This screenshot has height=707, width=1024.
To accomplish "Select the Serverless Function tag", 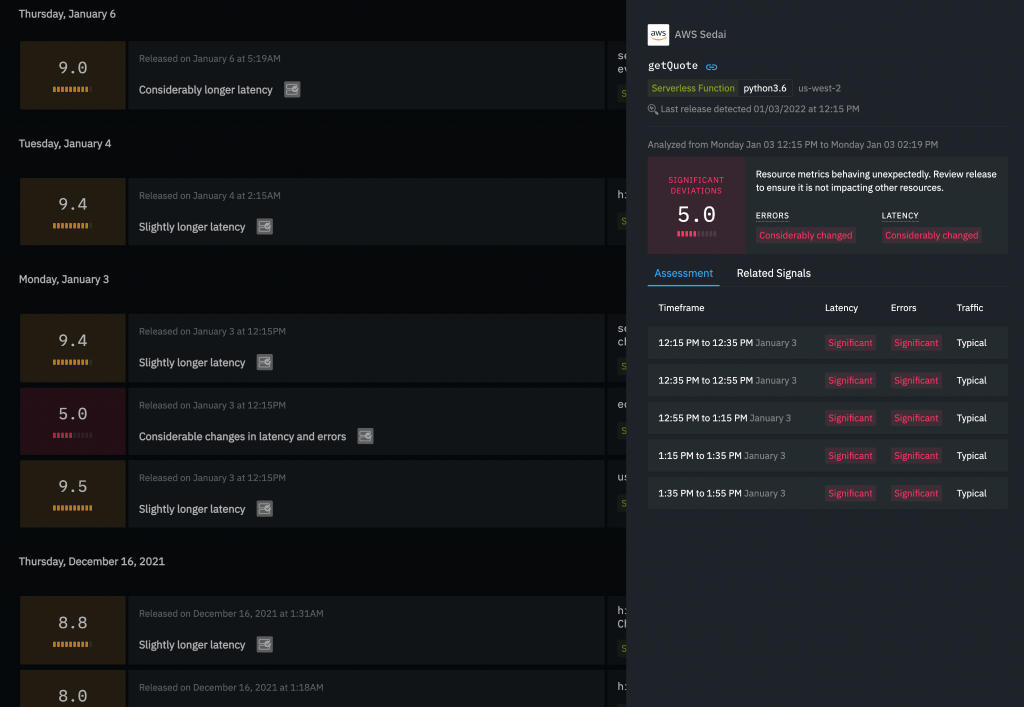I will tap(693, 88).
